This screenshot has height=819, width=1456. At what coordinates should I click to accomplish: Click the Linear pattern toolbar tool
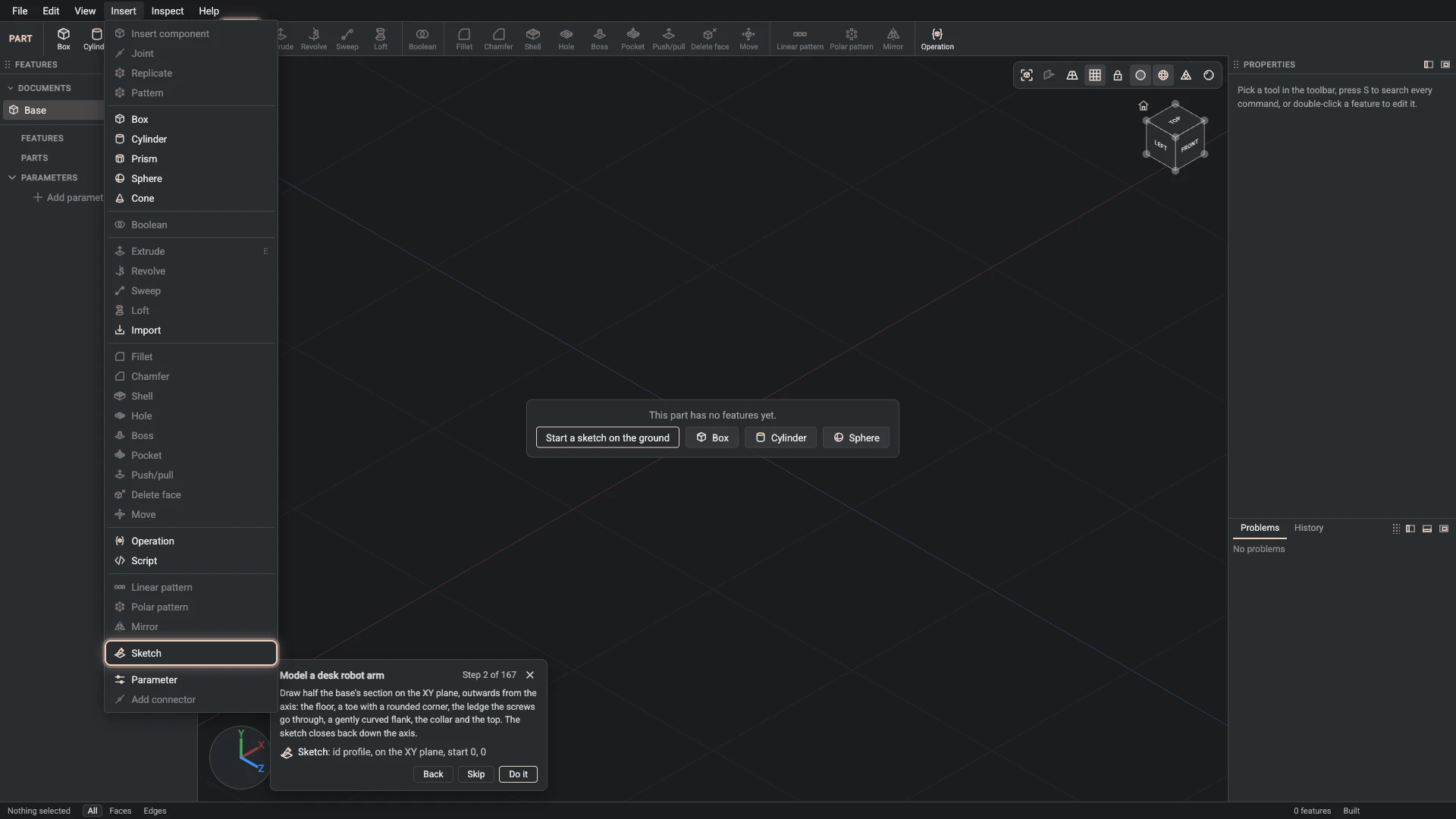(800, 39)
